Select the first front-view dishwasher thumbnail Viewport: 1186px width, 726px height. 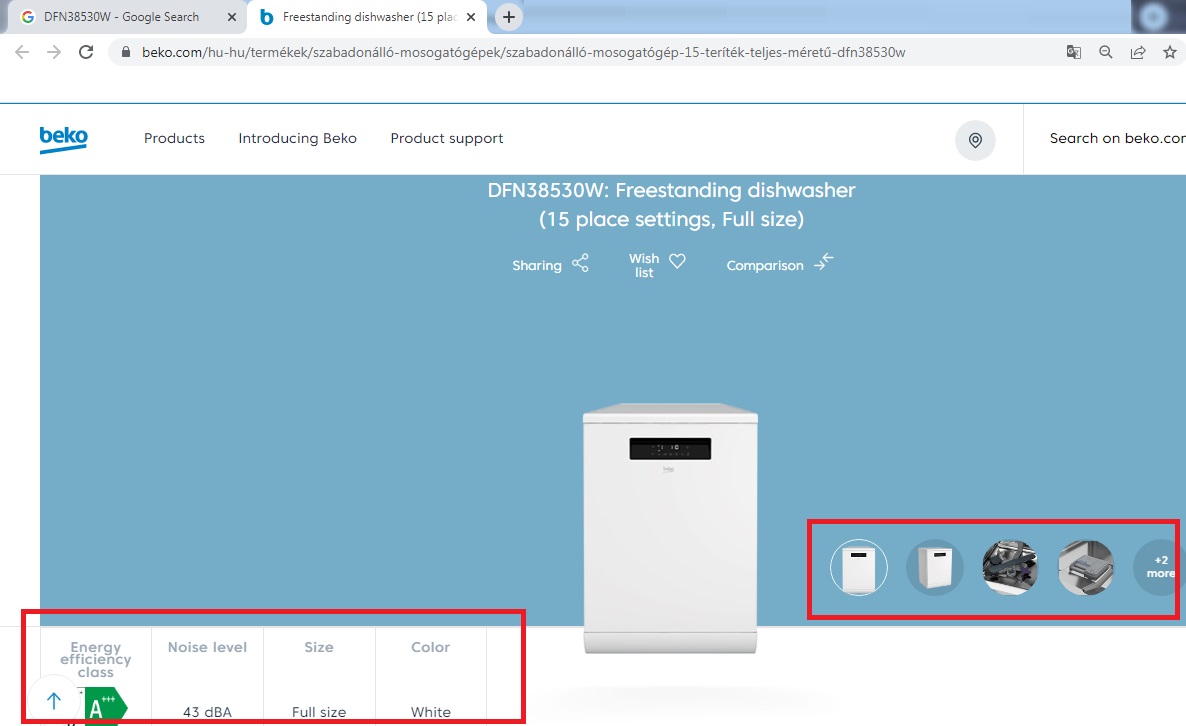click(x=859, y=568)
